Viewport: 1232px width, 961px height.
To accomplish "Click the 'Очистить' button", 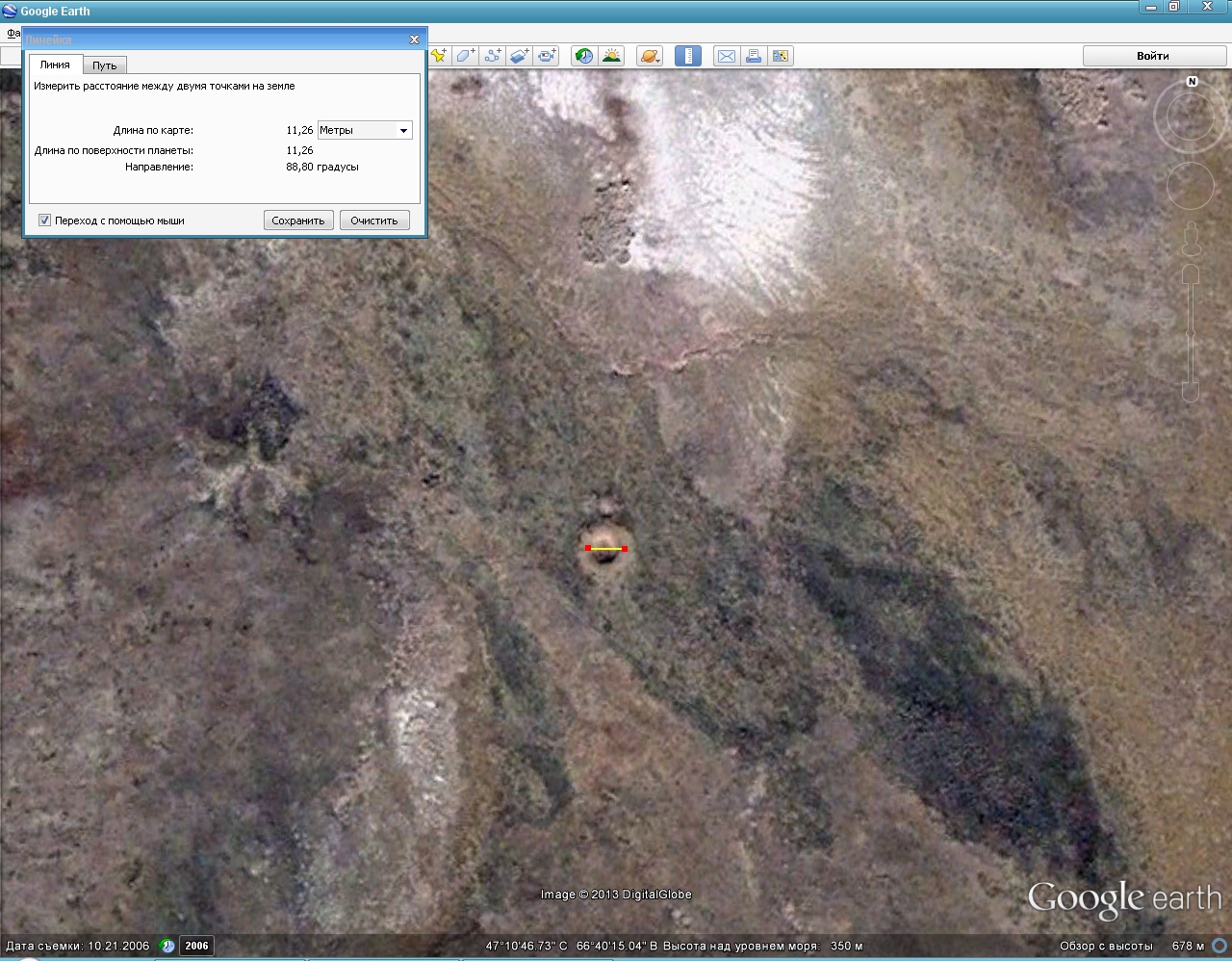I will 374,221.
